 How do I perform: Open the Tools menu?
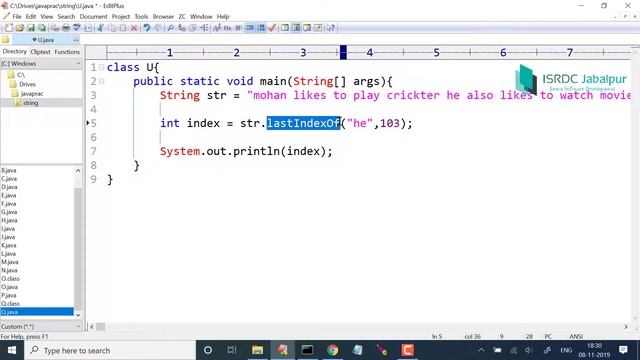pos(141,17)
